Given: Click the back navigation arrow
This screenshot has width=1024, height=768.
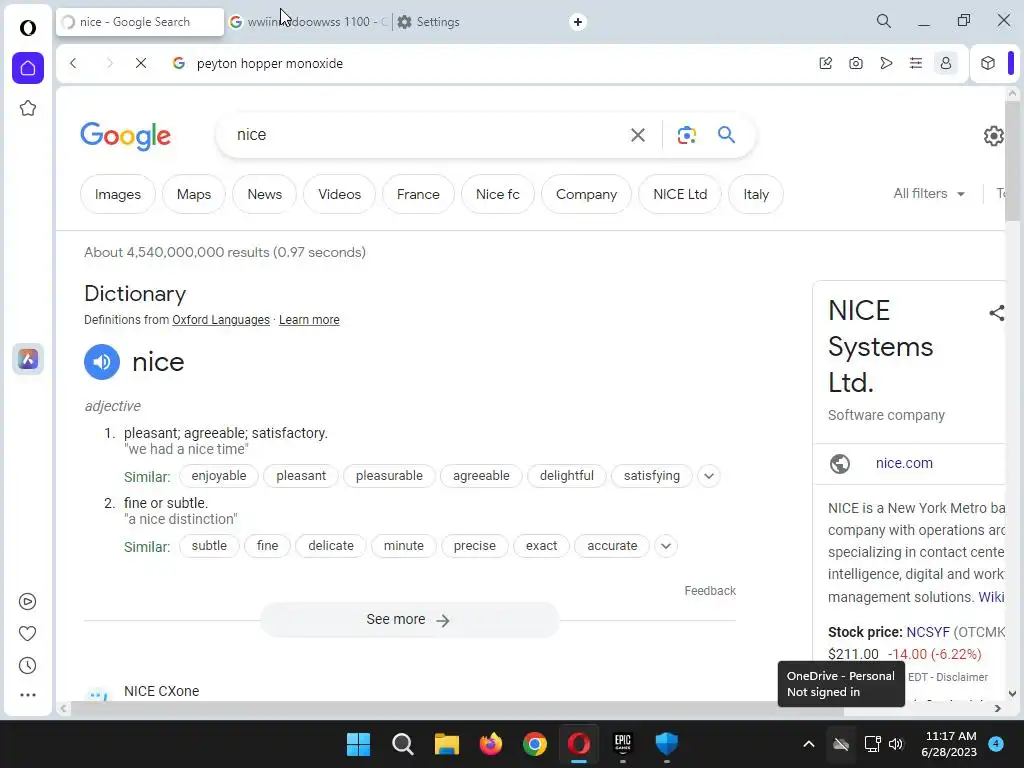Looking at the screenshot, I should (x=73, y=63).
